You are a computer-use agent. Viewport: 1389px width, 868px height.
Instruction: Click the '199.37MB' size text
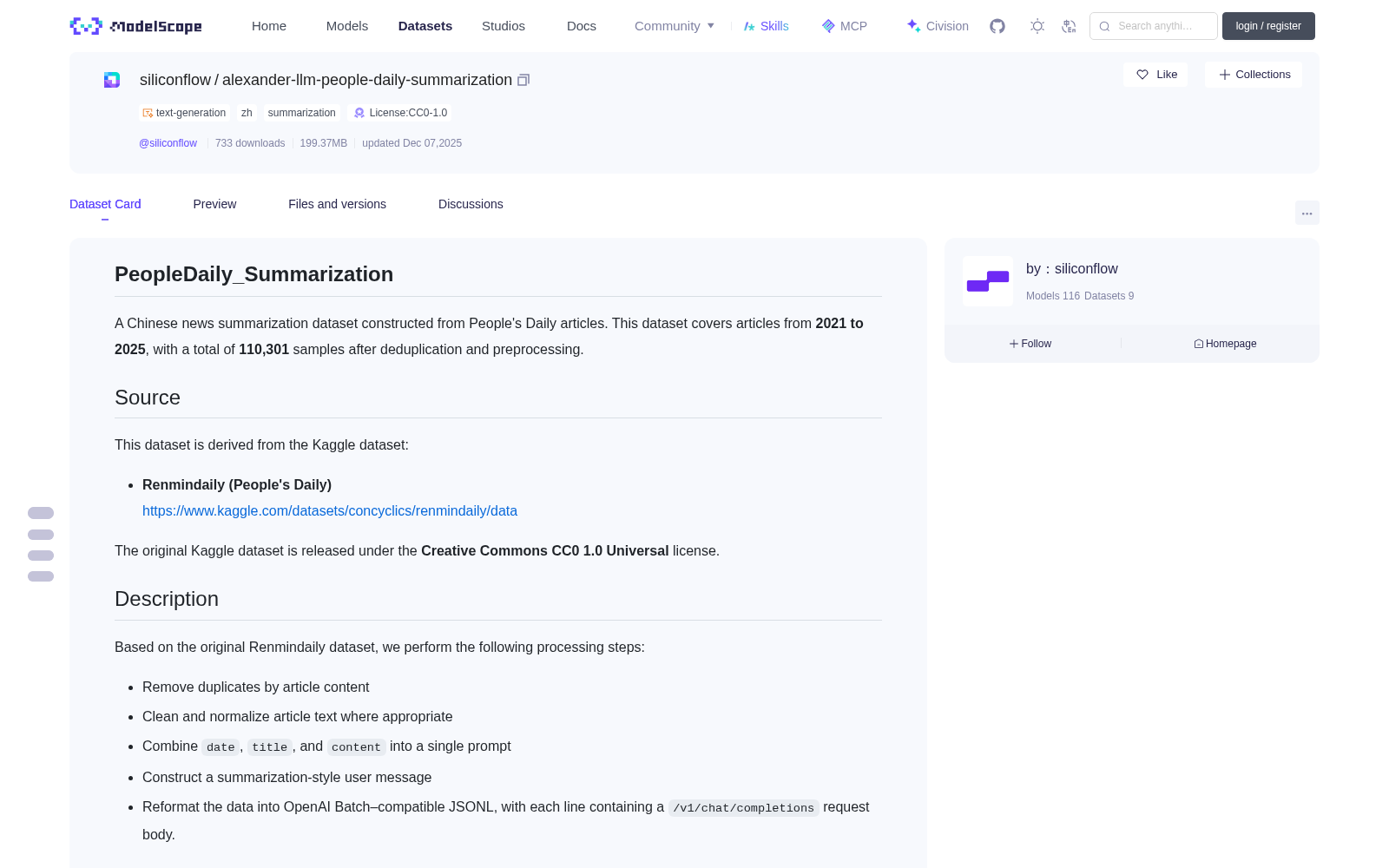pyautogui.click(x=324, y=143)
